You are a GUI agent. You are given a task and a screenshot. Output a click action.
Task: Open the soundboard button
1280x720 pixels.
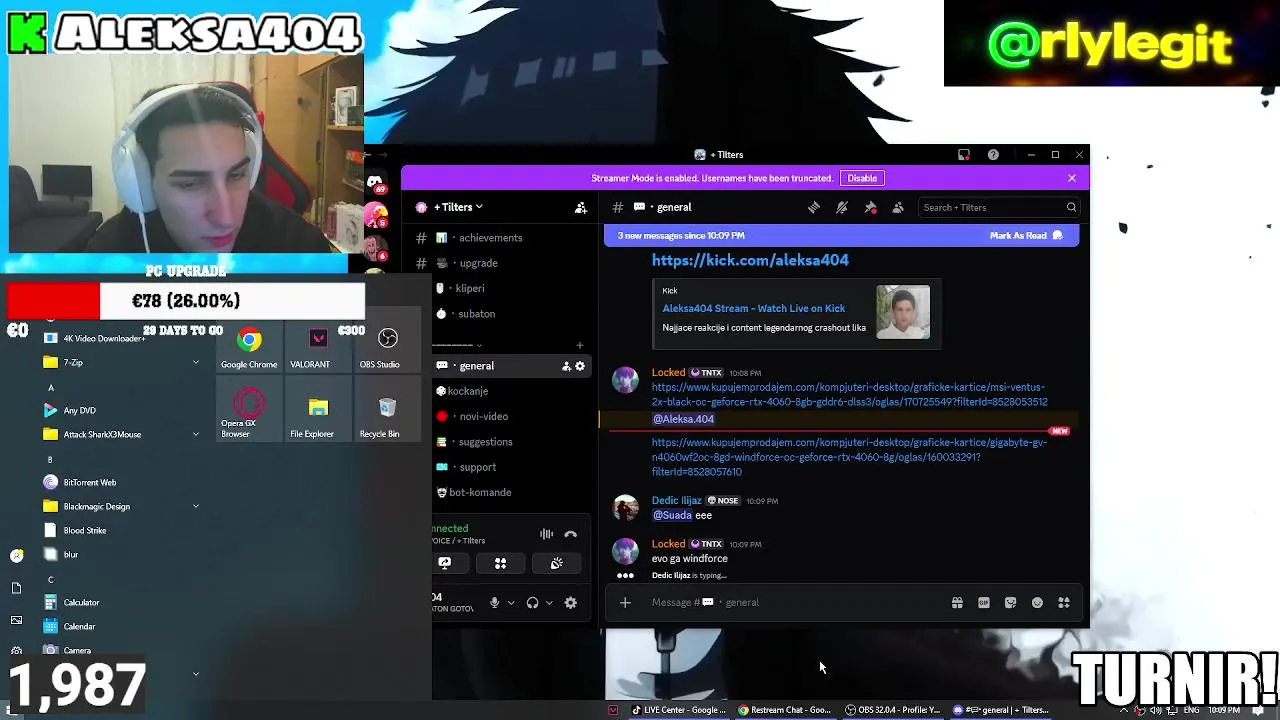556,564
